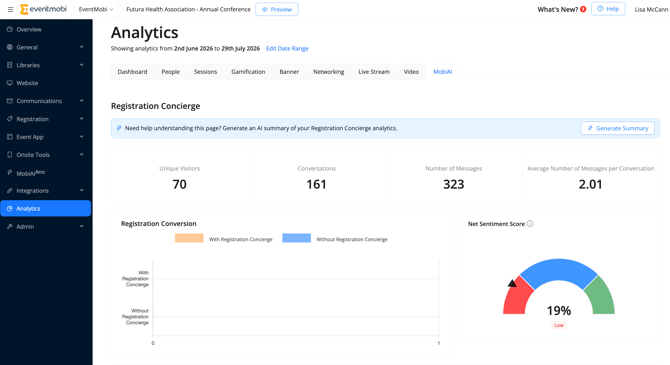Click the Onsite Tools device icon

9,155
